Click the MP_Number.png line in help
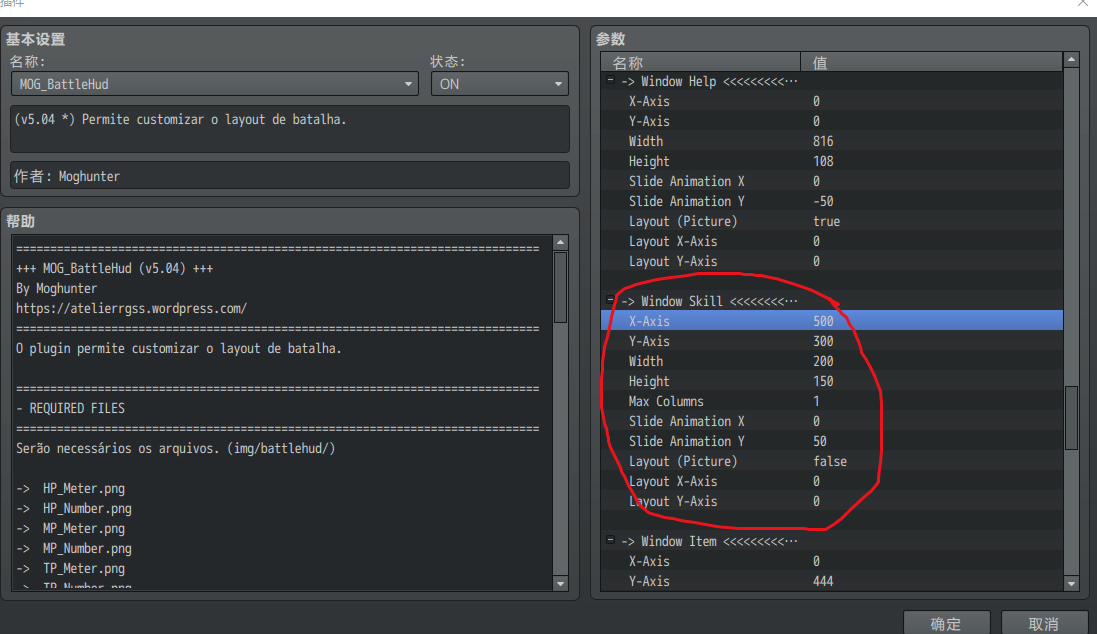This screenshot has height=634, width=1097. tap(87, 549)
